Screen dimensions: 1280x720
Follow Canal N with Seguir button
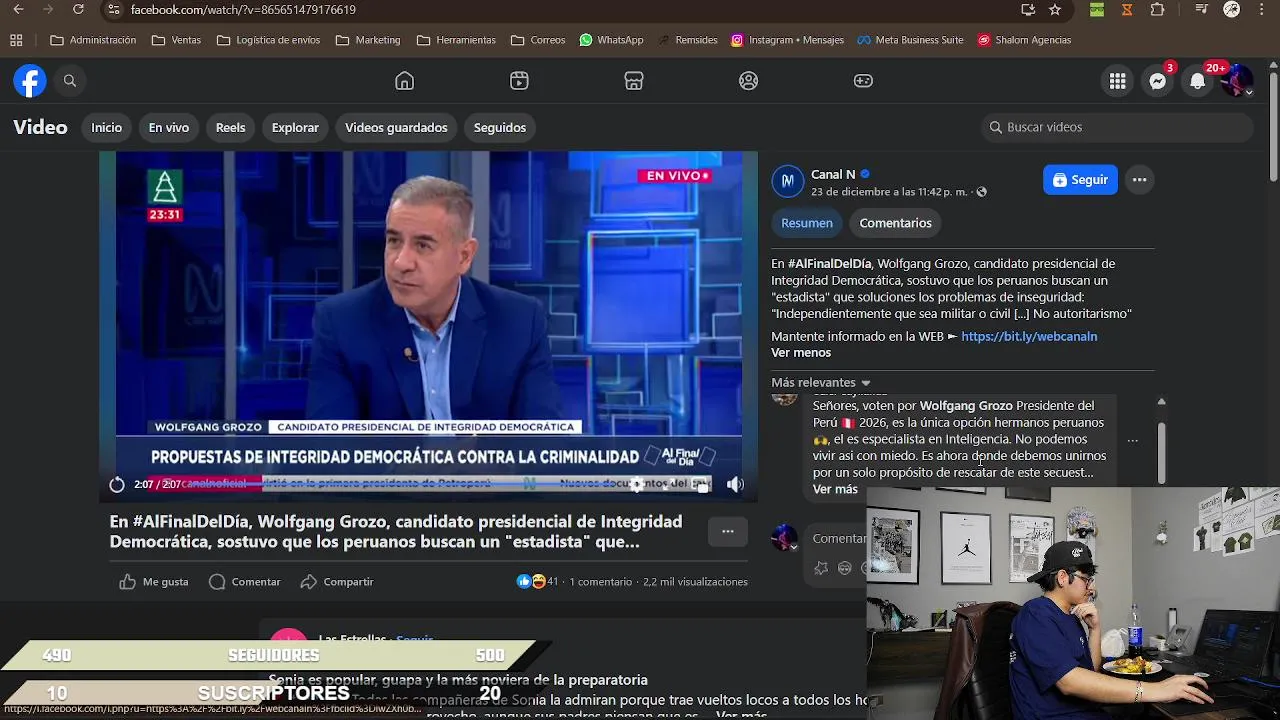[x=1080, y=180]
